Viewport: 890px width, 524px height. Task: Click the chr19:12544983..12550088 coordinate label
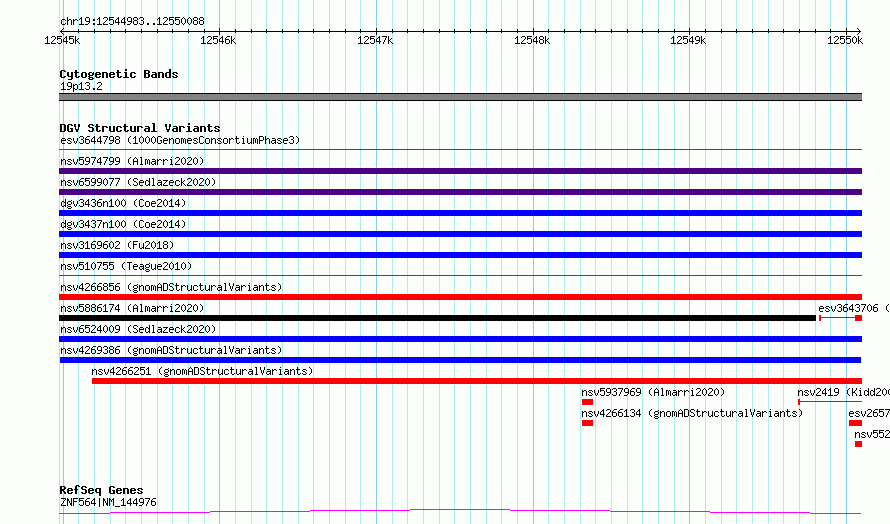pyautogui.click(x=132, y=21)
